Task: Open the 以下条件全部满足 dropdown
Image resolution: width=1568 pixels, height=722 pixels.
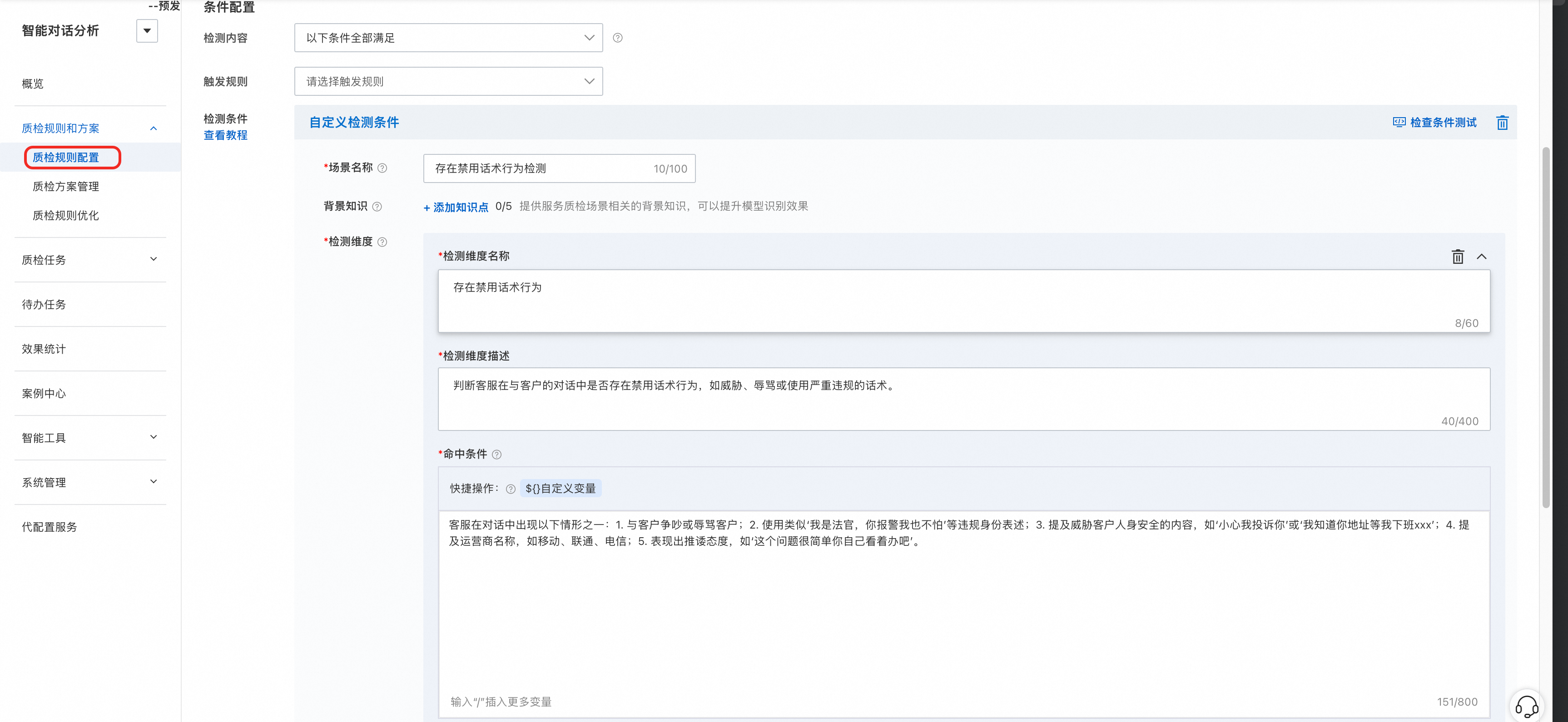Action: pyautogui.click(x=448, y=38)
